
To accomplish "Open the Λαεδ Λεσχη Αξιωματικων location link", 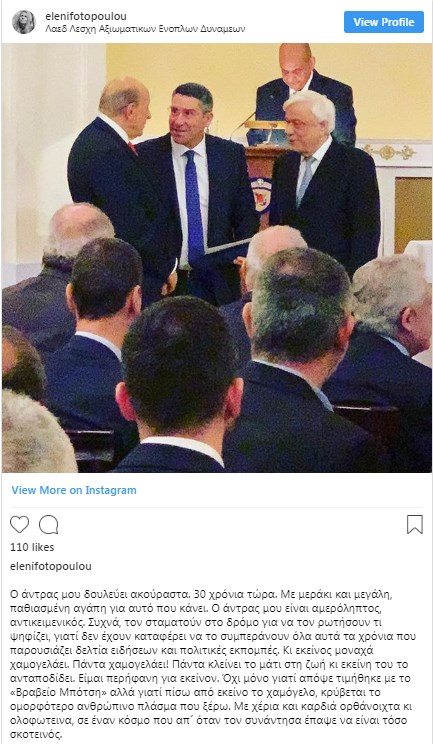I will [x=145, y=28].
